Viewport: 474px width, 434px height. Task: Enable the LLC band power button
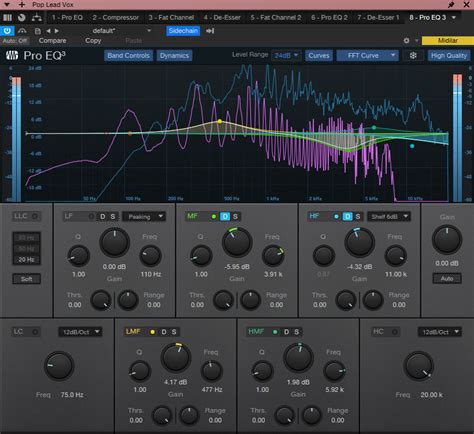(x=34, y=216)
